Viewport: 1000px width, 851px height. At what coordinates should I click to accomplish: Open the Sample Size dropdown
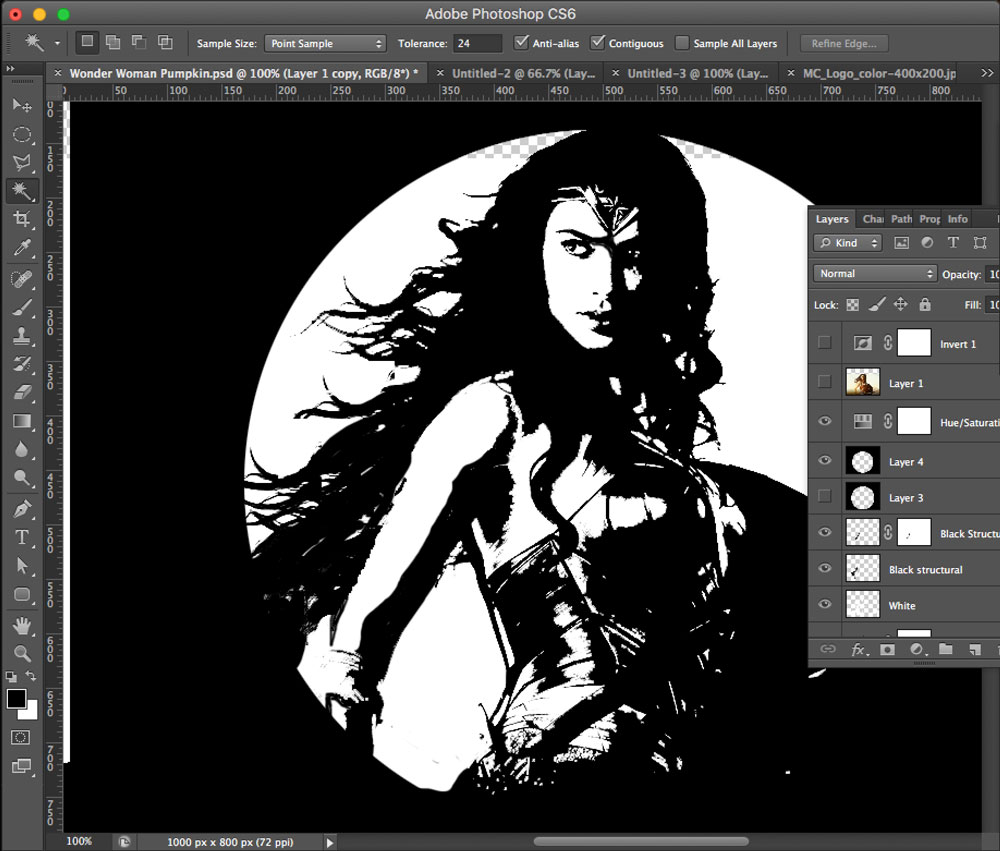325,44
